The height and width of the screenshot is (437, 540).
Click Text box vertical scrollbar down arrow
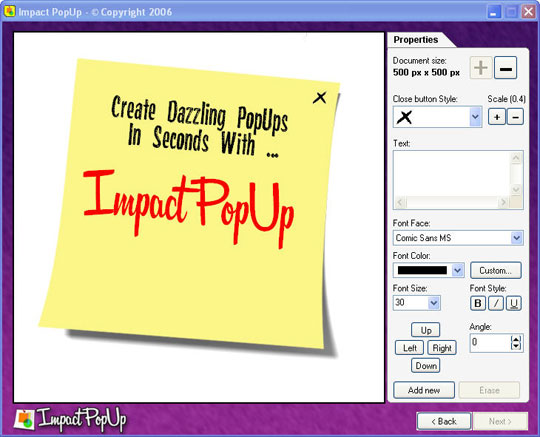pos(516,189)
